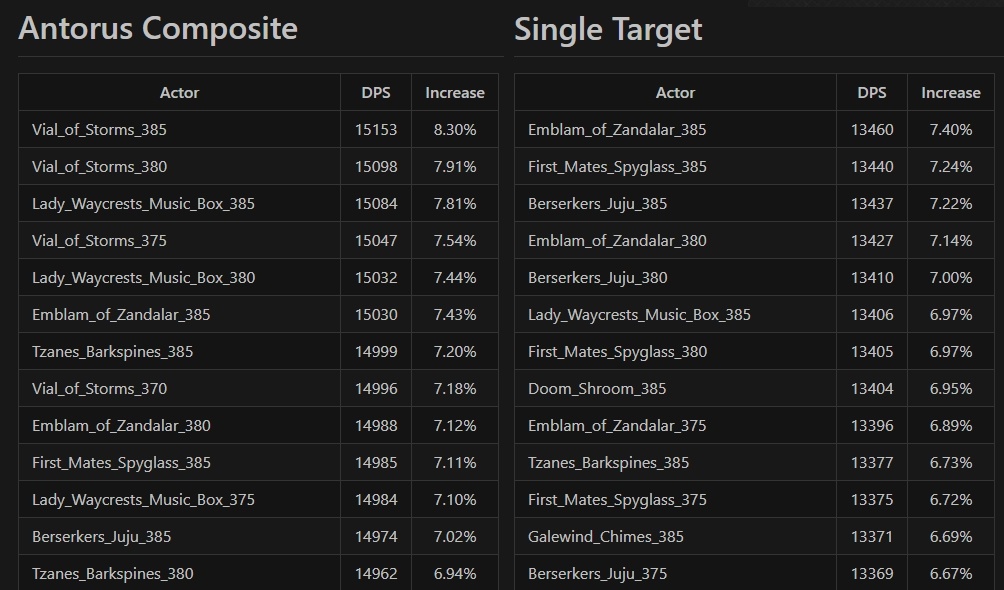Image resolution: width=1004 pixels, height=590 pixels.
Task: Click the 15153 DPS value
Action: click(x=376, y=130)
